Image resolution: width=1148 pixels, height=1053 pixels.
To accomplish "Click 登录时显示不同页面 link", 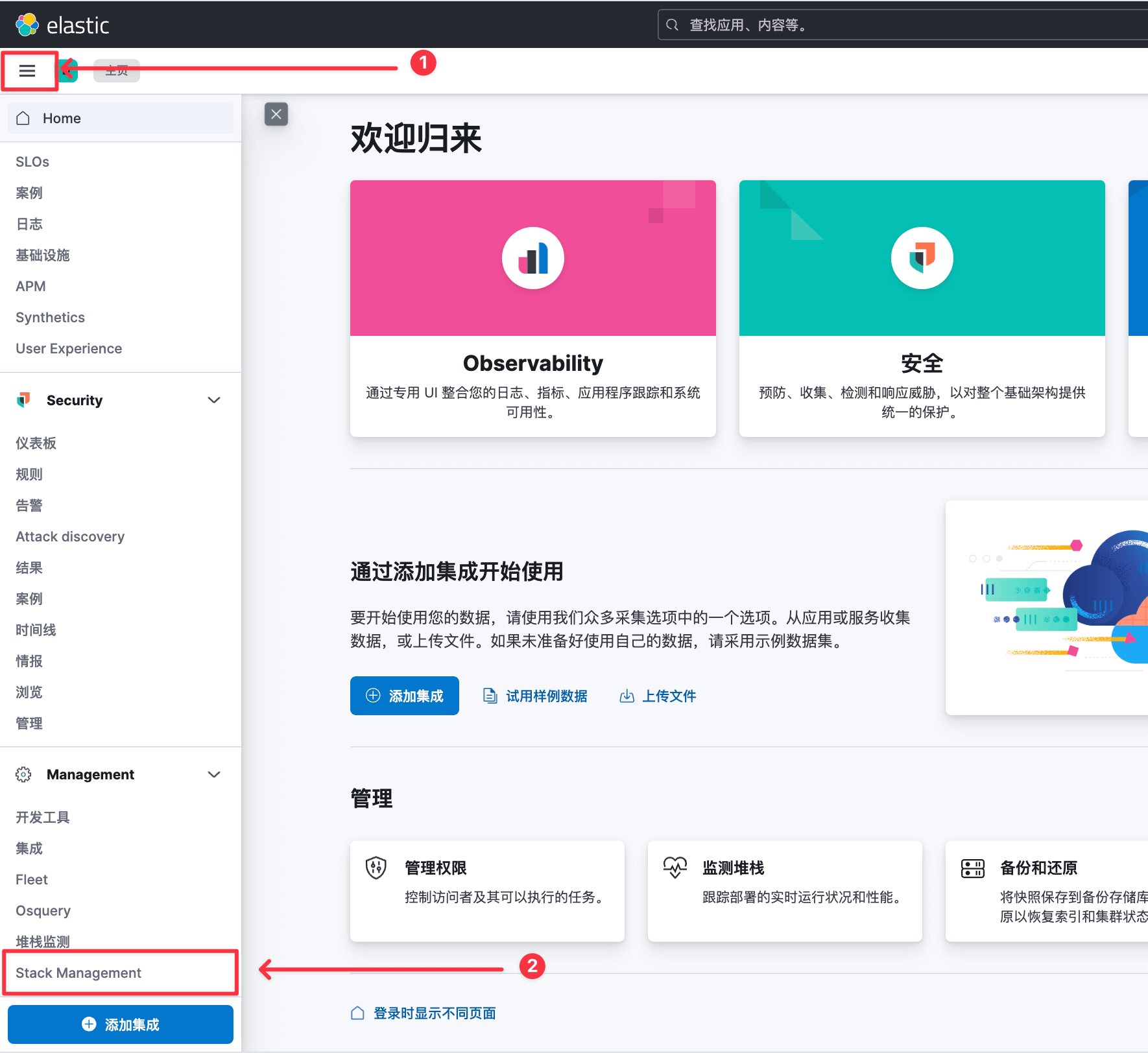I will click(435, 1013).
